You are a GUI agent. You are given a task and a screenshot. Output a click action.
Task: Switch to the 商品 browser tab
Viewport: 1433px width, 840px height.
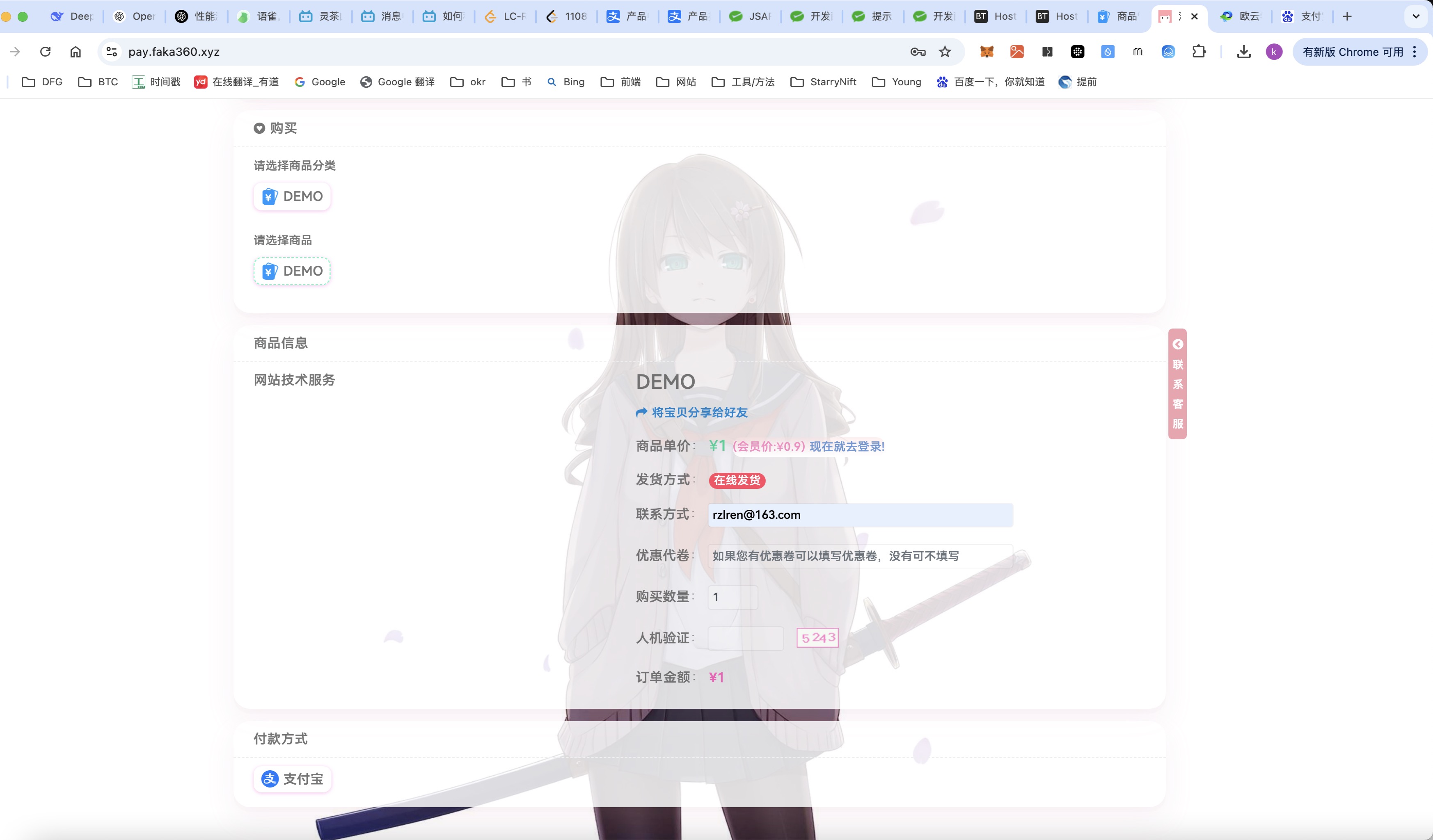pos(1119,16)
